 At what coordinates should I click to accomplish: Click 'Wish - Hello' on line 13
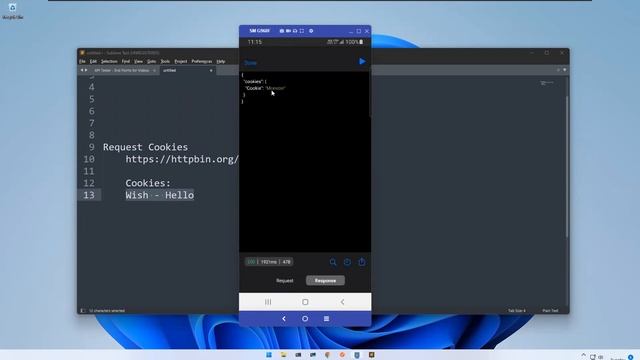(x=160, y=195)
